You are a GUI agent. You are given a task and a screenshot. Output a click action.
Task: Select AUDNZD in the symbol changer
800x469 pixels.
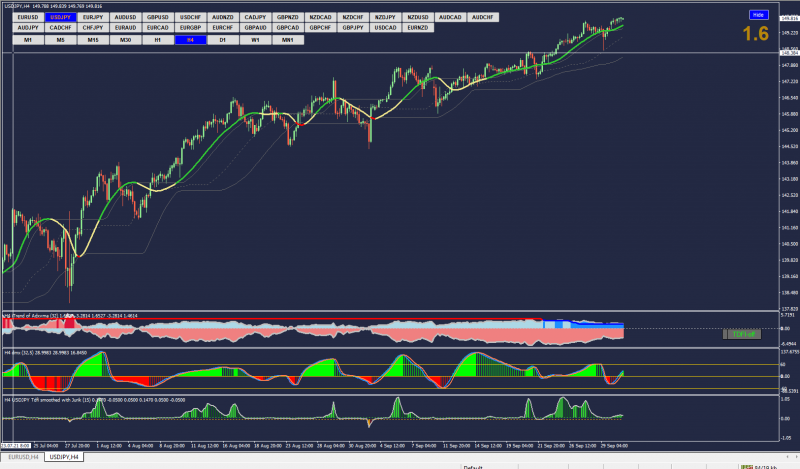click(x=223, y=17)
